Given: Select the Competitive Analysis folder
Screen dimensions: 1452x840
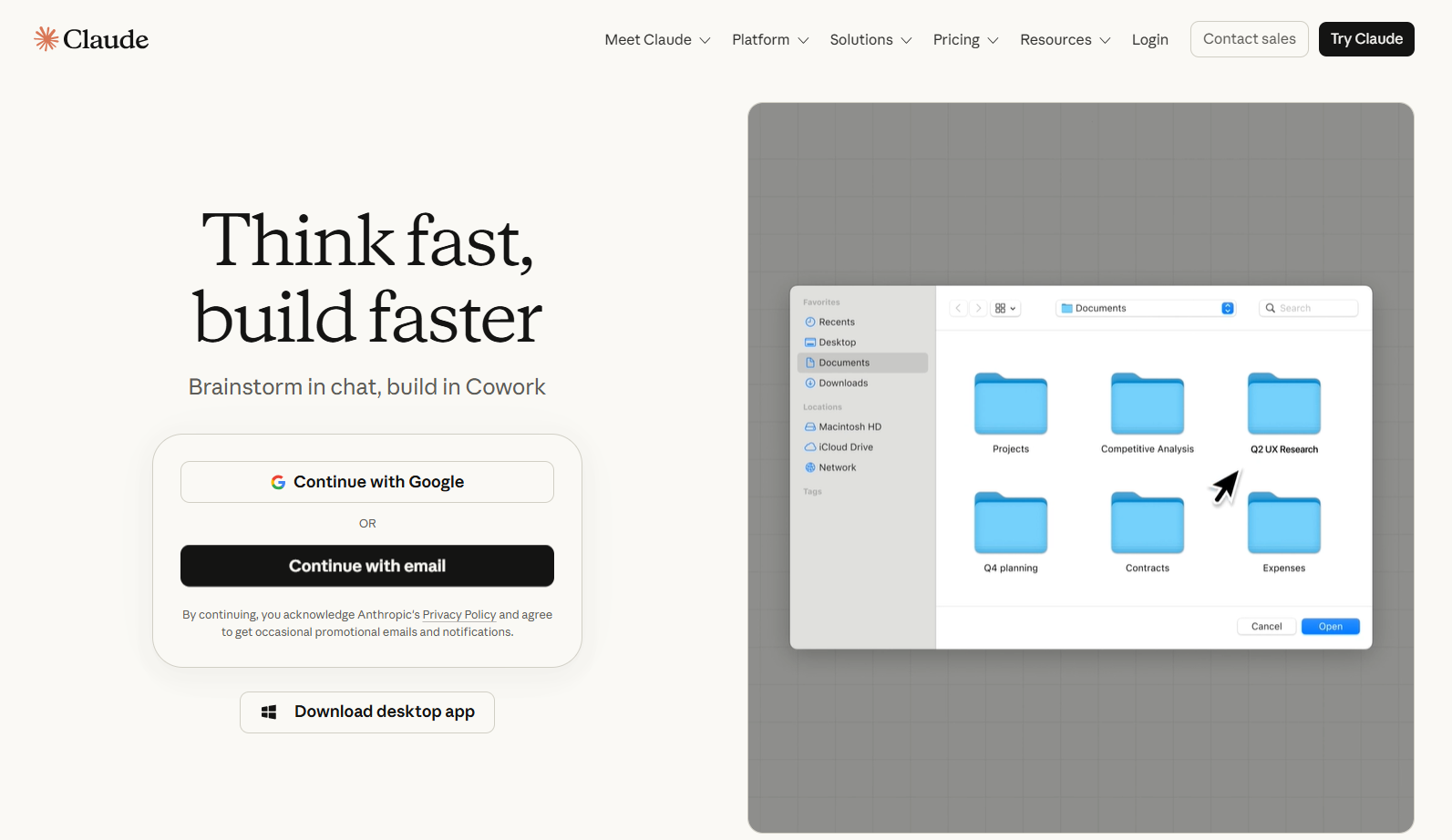Looking at the screenshot, I should [1148, 413].
